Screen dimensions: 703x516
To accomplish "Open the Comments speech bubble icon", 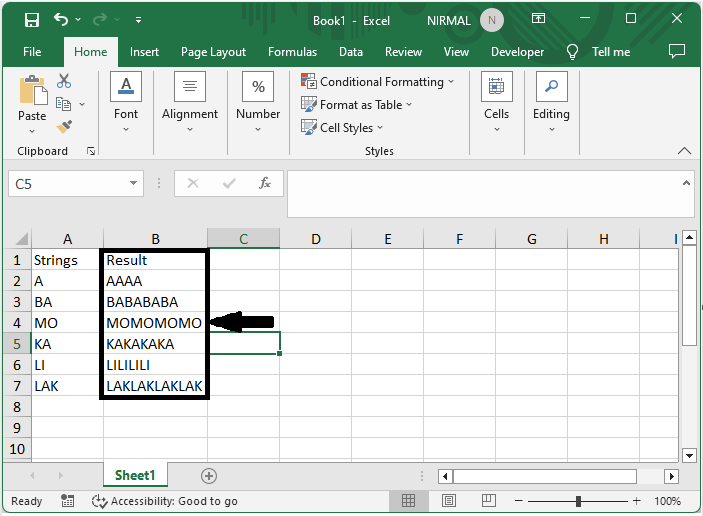I will click(x=677, y=51).
